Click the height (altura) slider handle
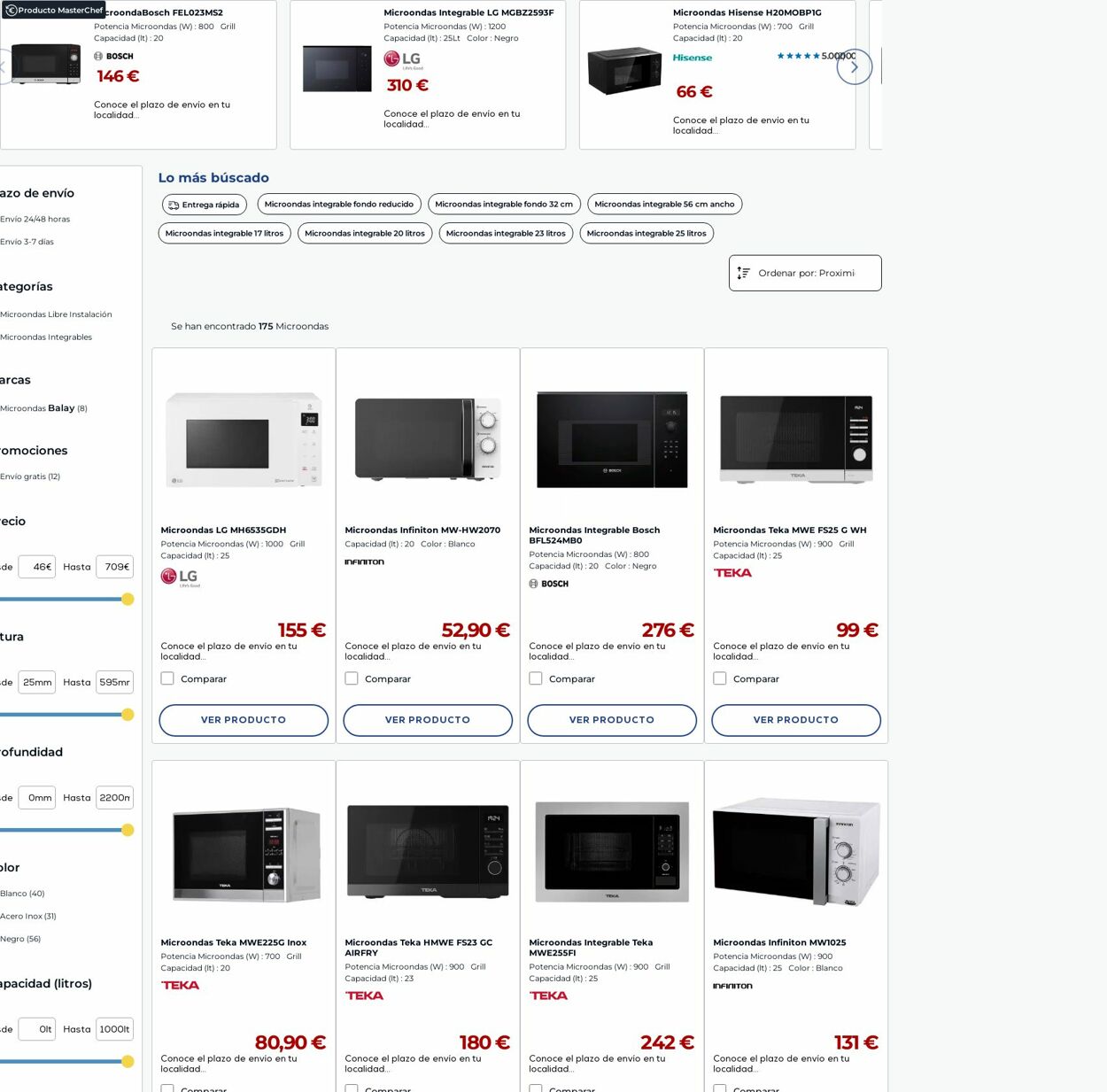Viewport: 1107px width, 1092px height. (128, 715)
